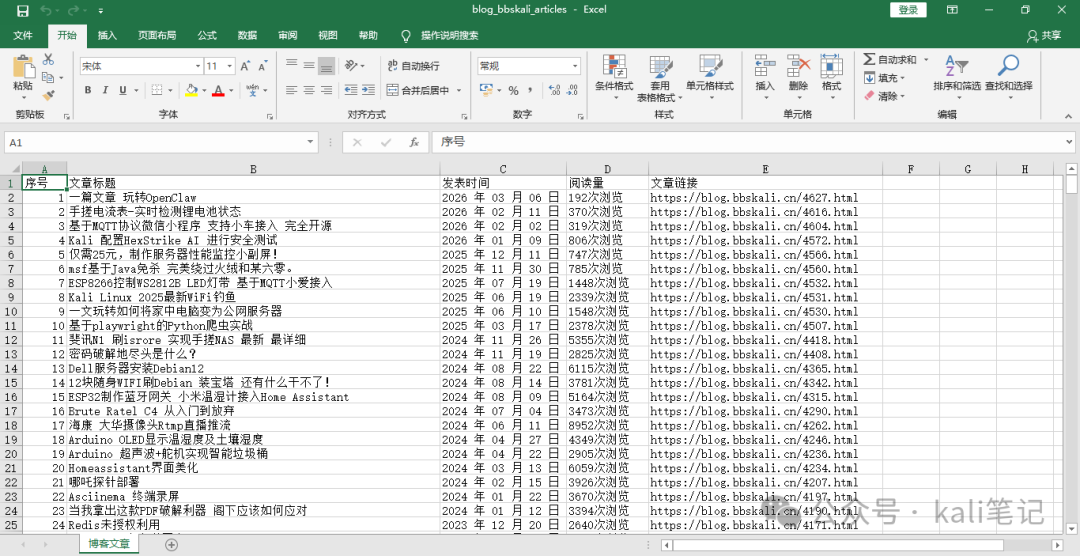Click the Save icon in title bar
This screenshot has height=556, width=1080.
[x=23, y=10]
